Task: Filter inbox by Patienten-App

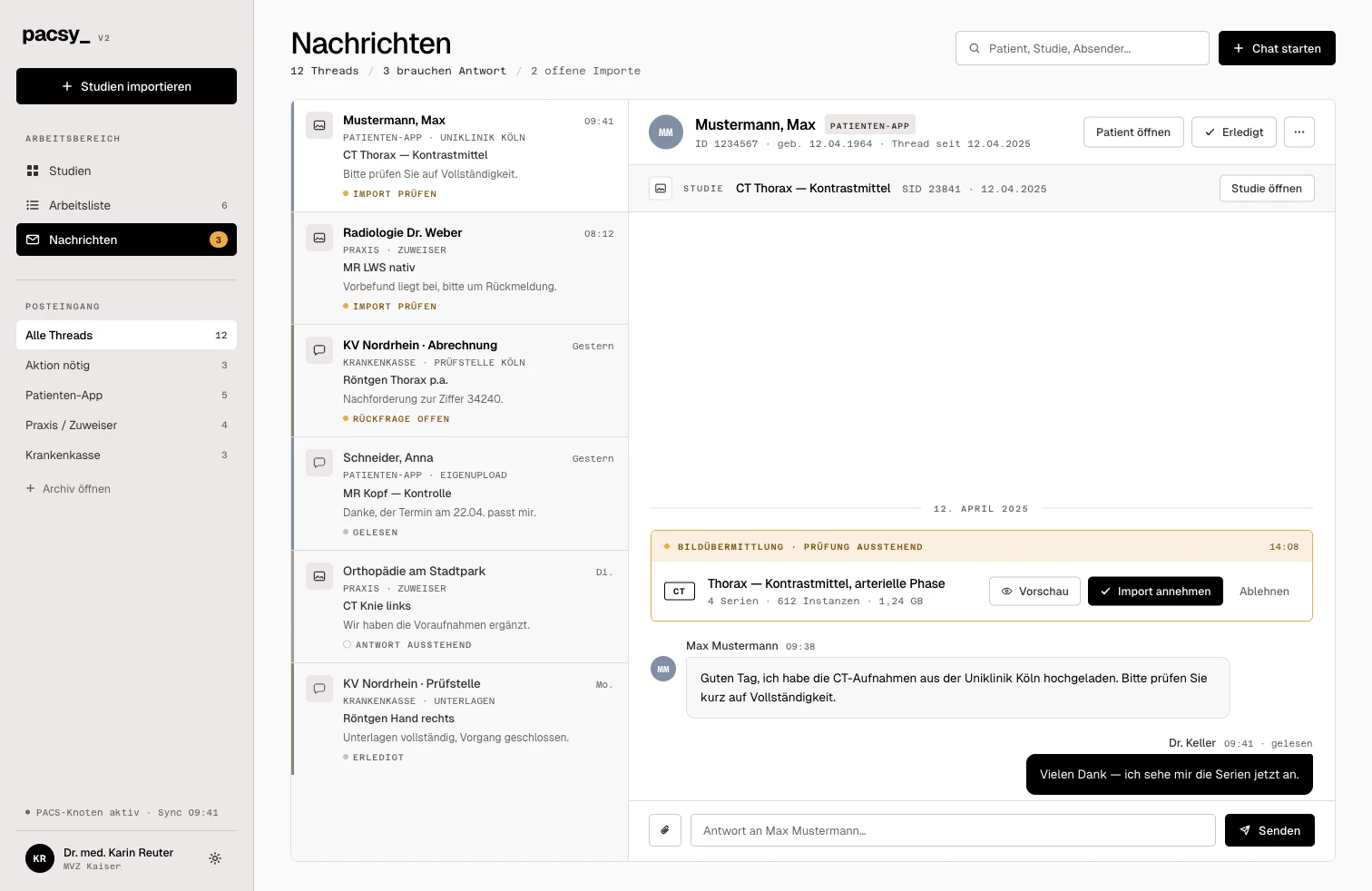Action: point(126,395)
